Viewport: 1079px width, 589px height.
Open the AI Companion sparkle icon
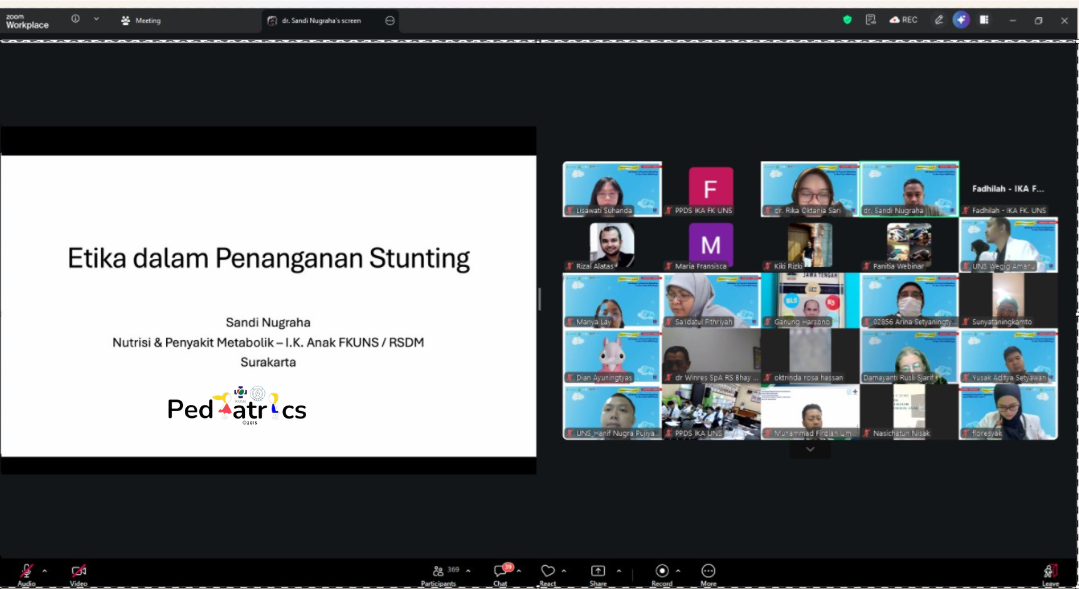[x=961, y=20]
